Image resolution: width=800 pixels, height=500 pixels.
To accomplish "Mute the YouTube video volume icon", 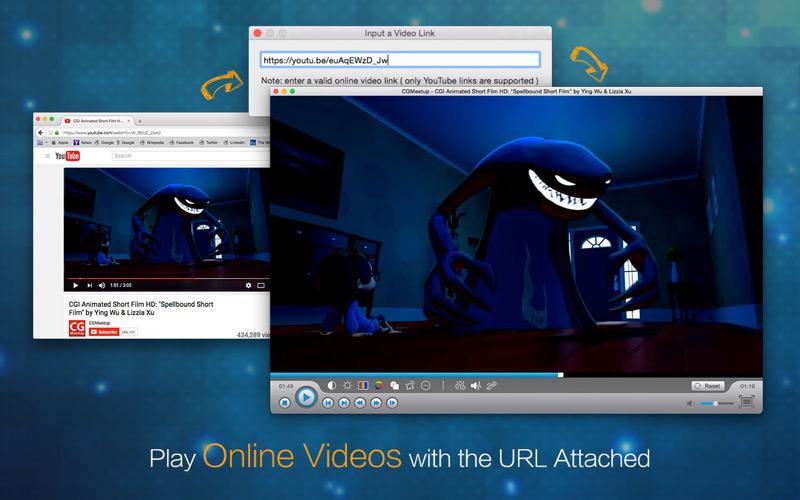I will click(x=102, y=285).
